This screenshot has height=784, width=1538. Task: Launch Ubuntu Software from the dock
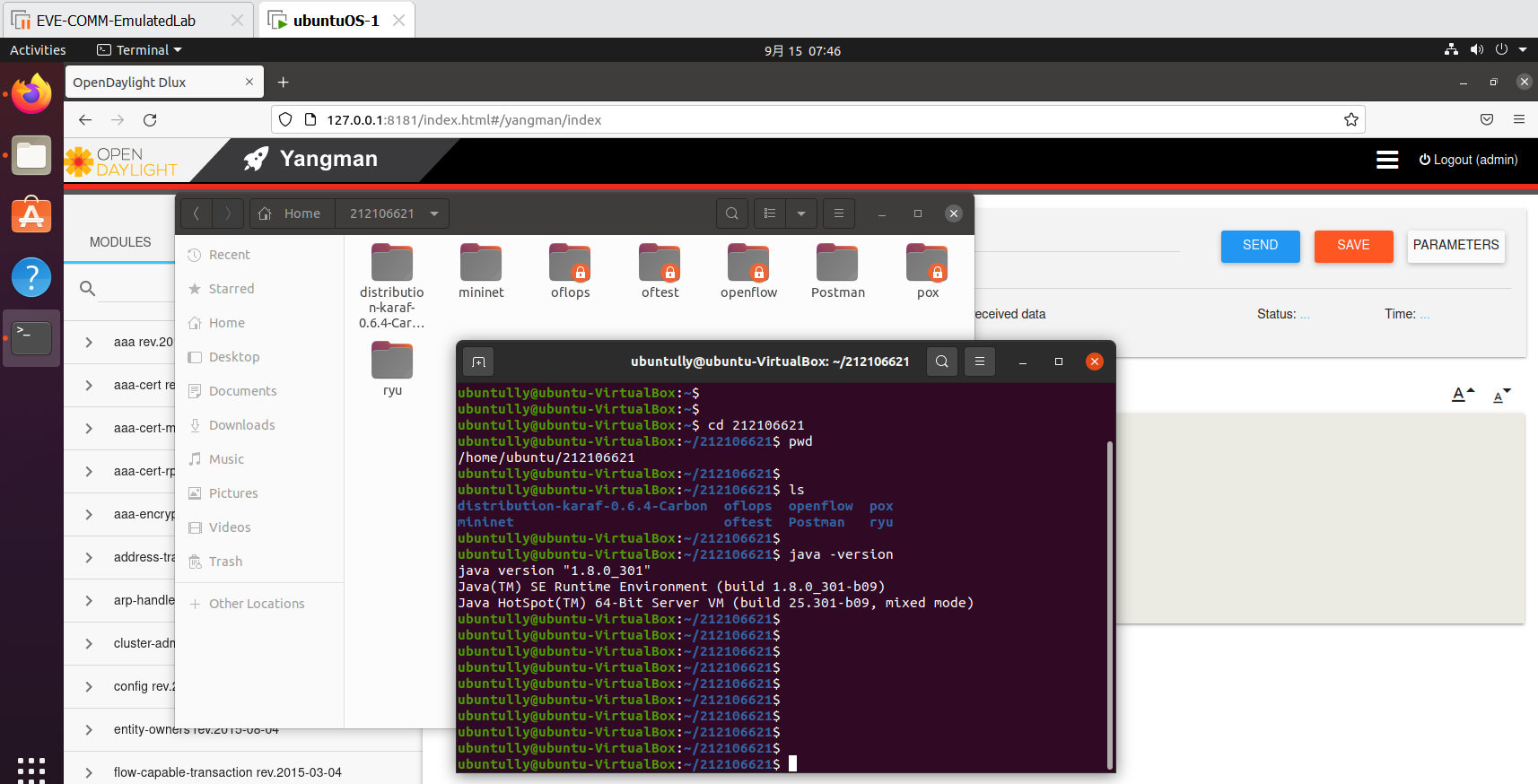pos(31,216)
